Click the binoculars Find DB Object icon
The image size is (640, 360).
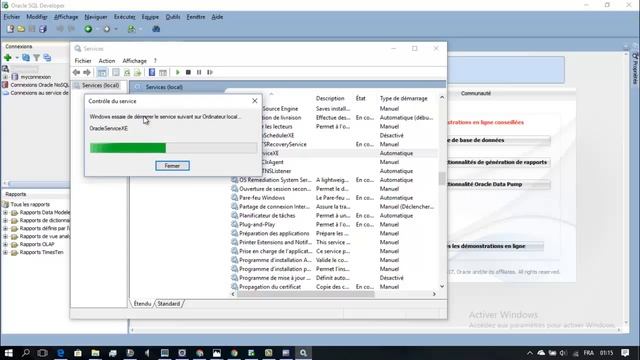click(156, 29)
